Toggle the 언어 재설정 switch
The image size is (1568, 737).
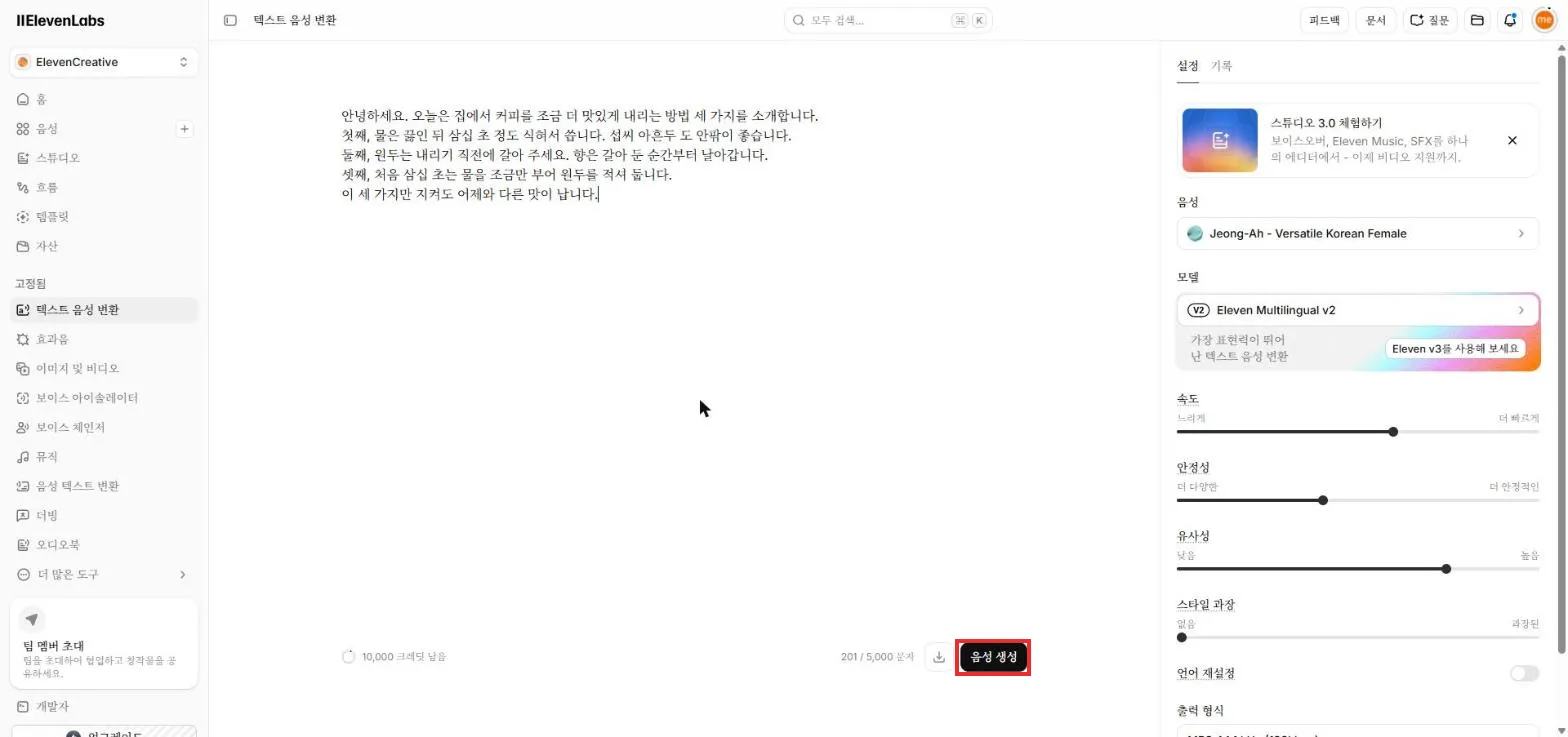click(1524, 673)
